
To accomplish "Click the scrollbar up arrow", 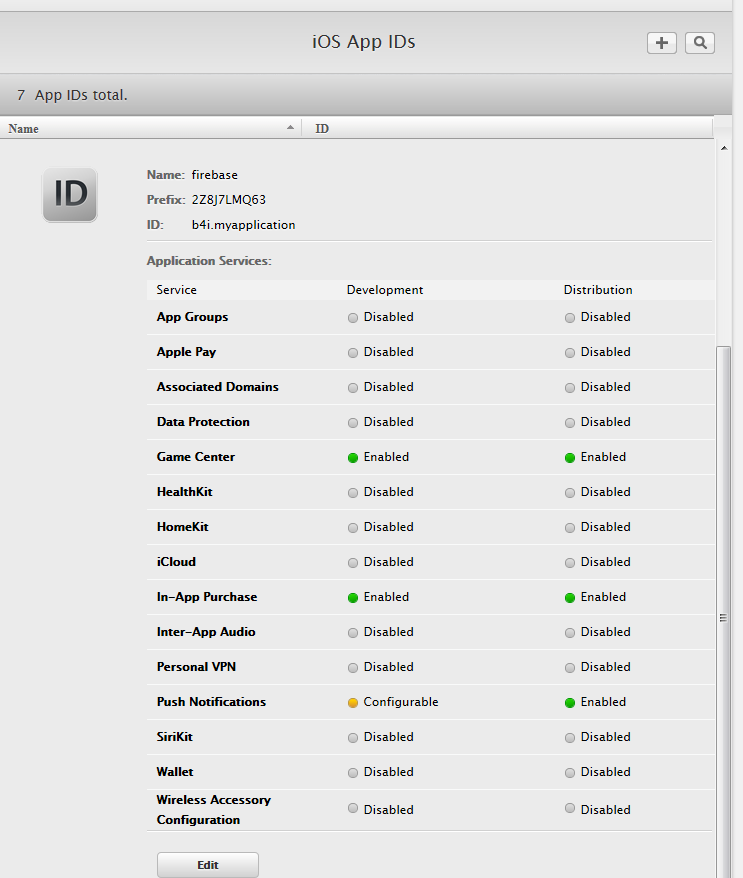I will (724, 148).
